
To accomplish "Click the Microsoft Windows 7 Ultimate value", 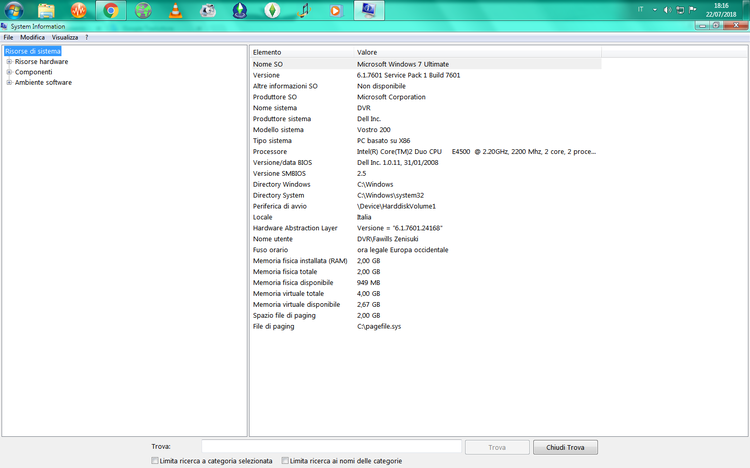I will click(x=403, y=64).
